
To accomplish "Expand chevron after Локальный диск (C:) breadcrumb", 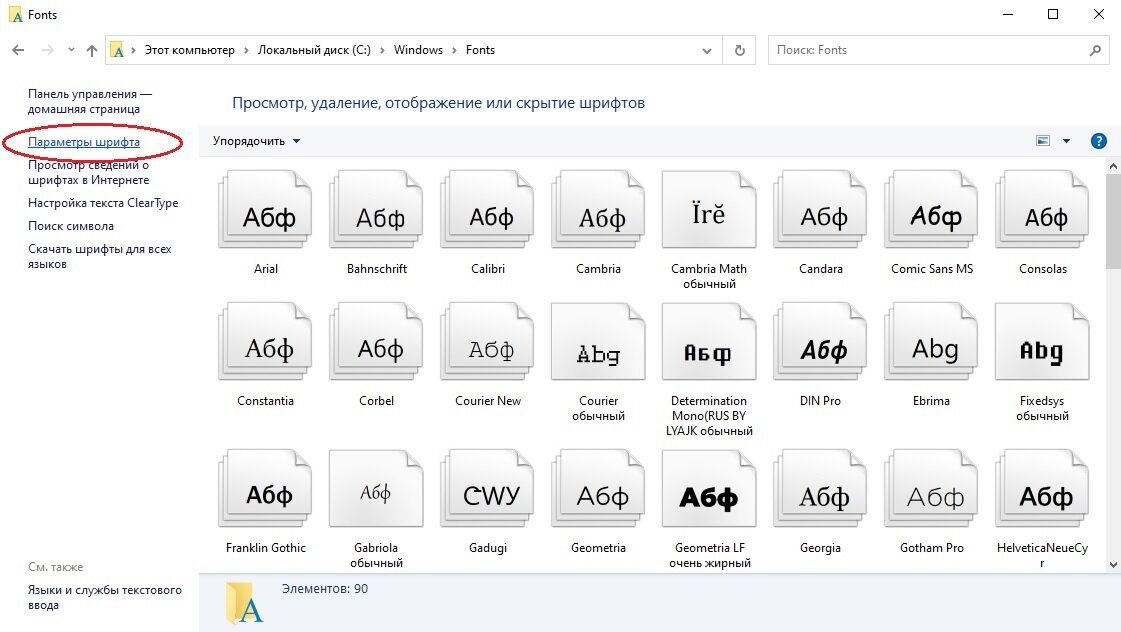I will 382,50.
